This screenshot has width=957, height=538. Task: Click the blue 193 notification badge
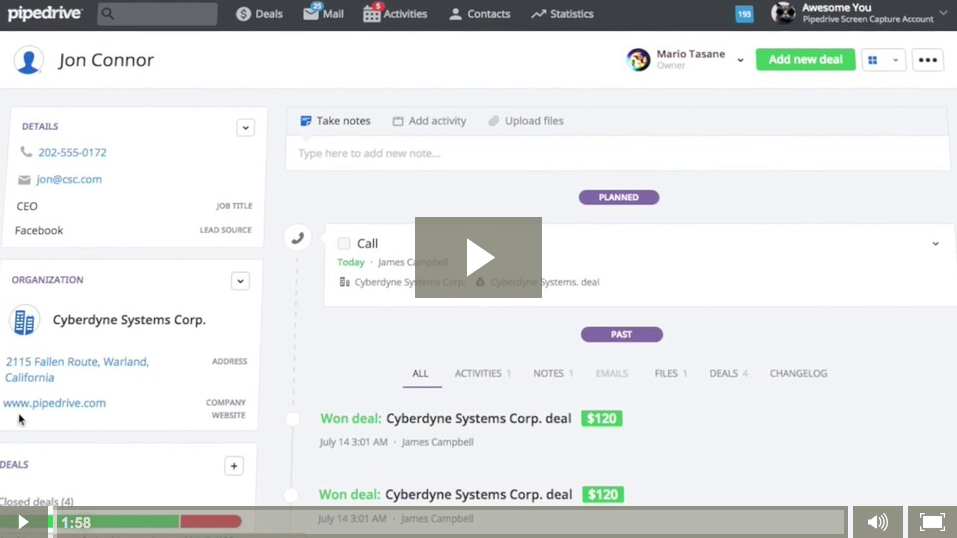pyautogui.click(x=744, y=13)
